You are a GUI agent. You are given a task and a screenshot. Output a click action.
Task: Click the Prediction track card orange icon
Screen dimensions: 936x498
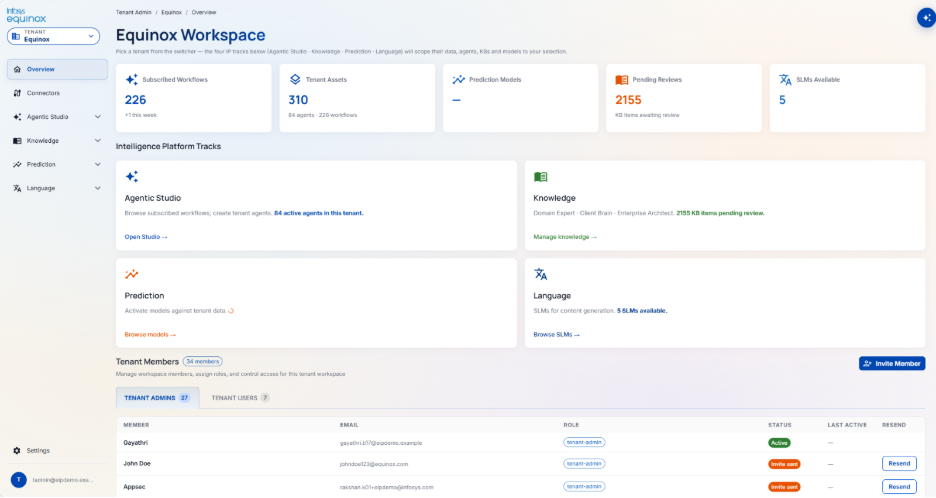tap(131, 274)
